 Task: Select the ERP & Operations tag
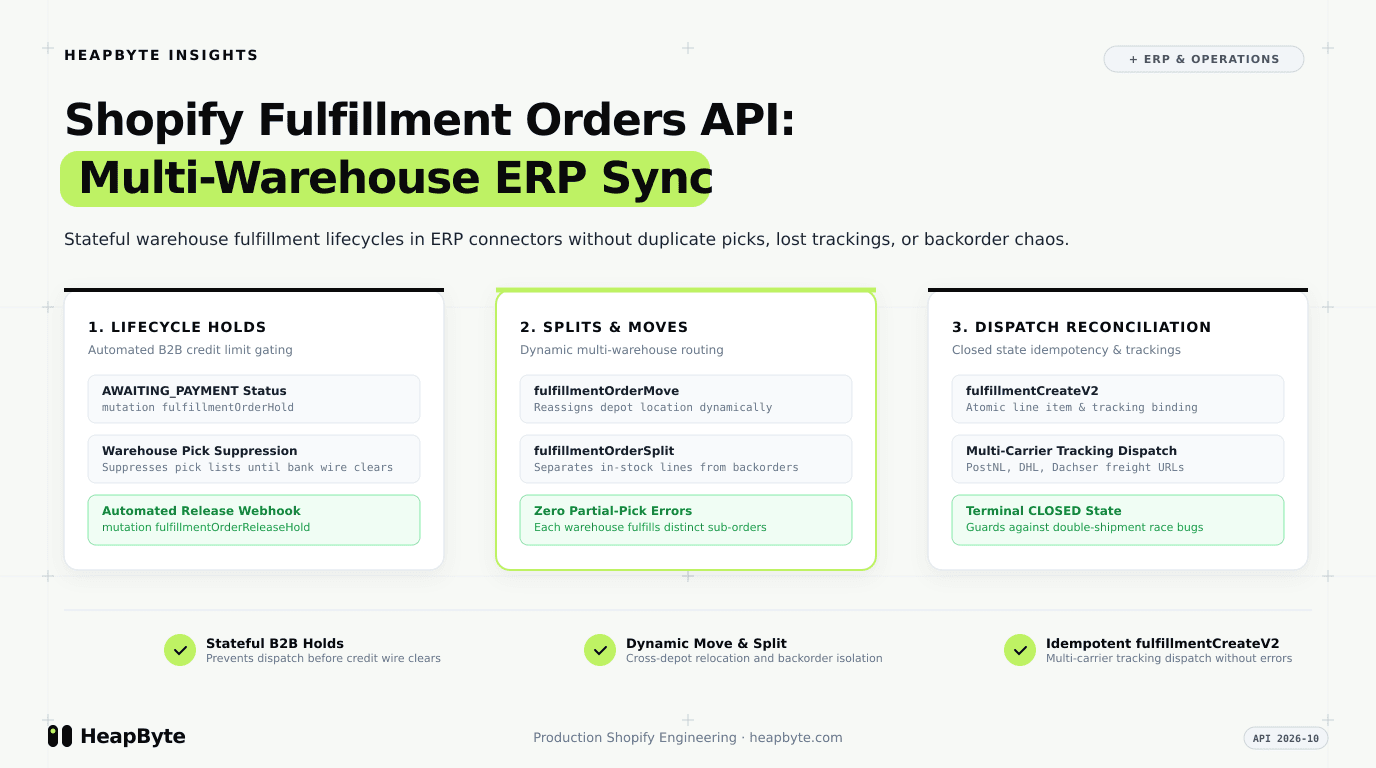(x=1204, y=59)
